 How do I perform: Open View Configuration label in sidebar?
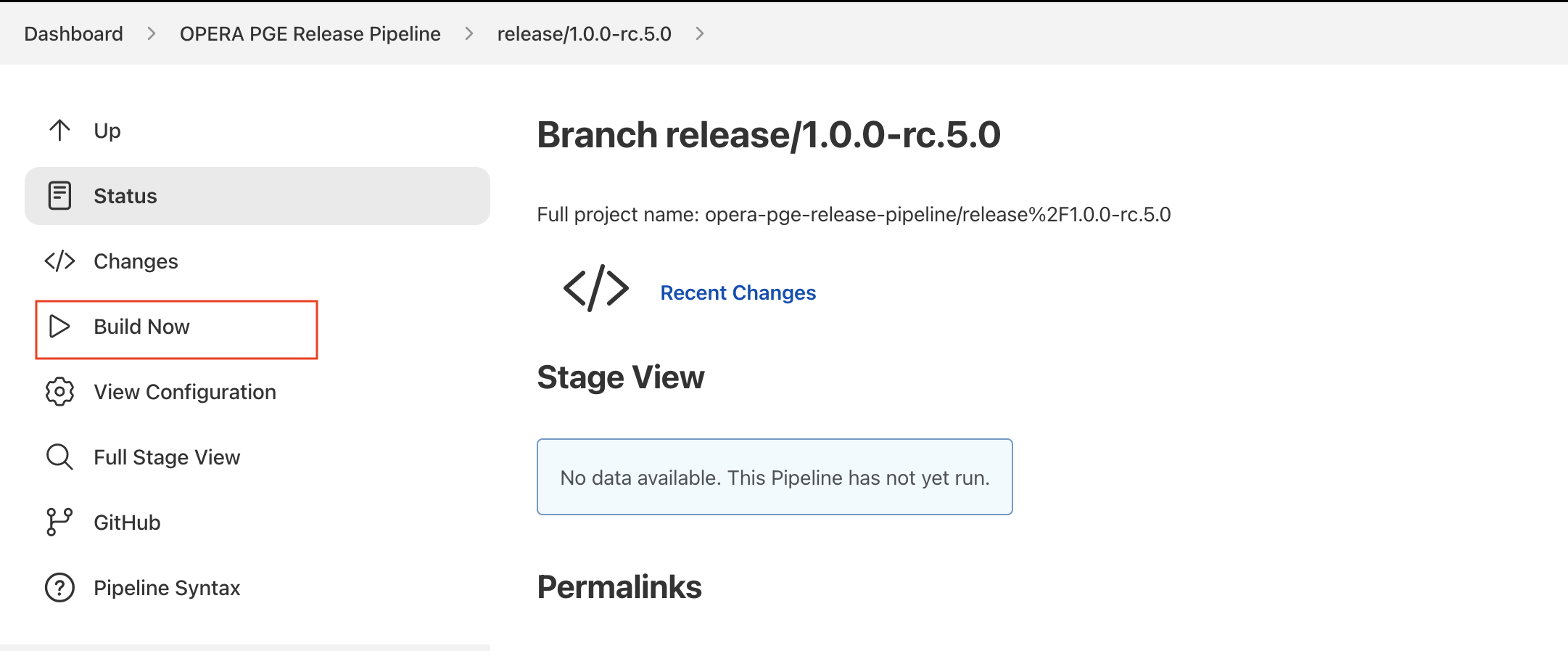tap(185, 392)
